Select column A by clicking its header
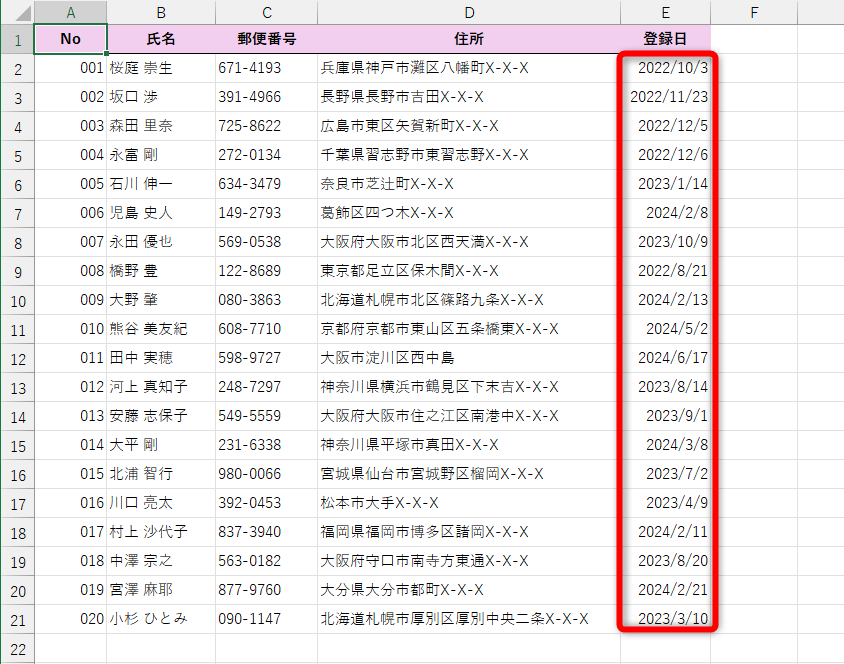Screen dimensions: 844x664 point(70,12)
